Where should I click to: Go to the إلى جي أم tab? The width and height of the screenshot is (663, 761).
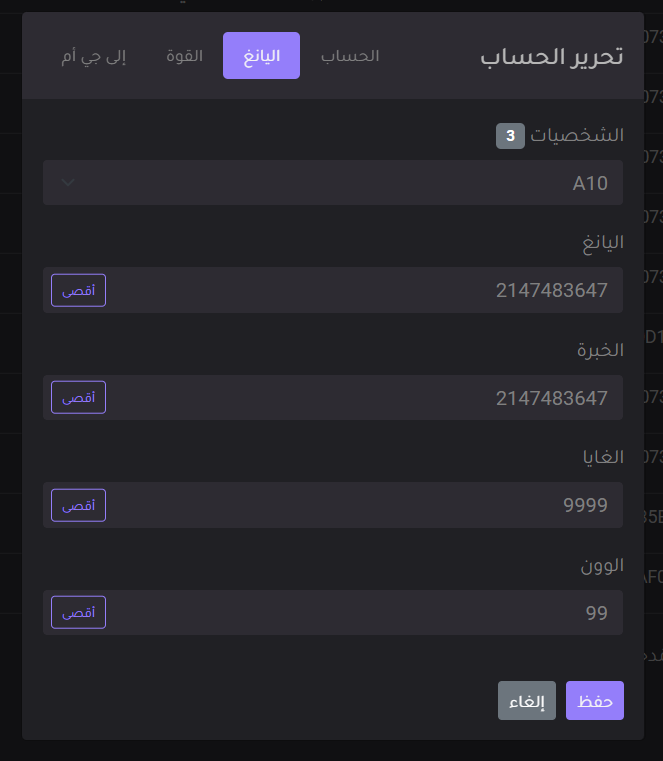(x=94, y=56)
